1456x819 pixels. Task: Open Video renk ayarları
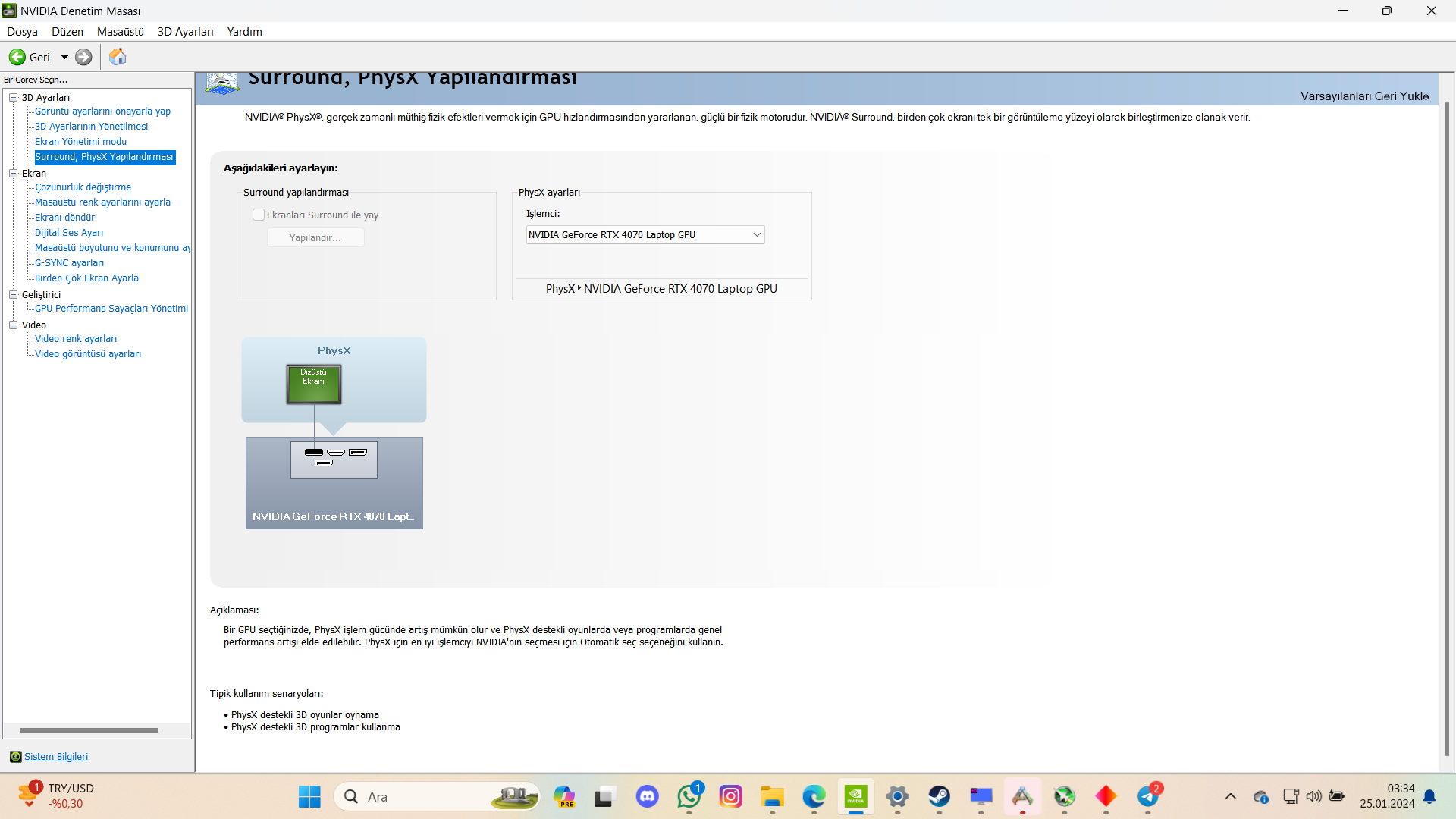pos(76,339)
